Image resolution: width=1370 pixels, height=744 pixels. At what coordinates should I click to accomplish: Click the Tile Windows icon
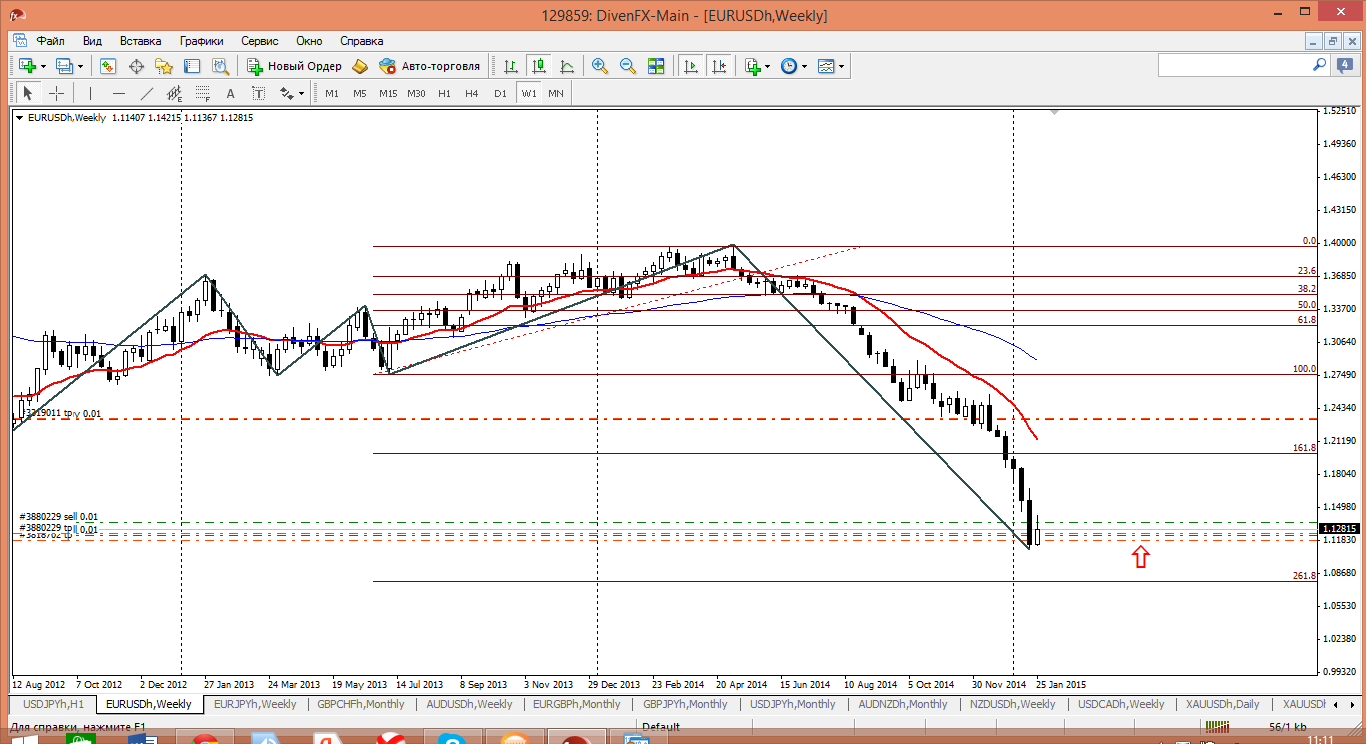pyautogui.click(x=656, y=66)
